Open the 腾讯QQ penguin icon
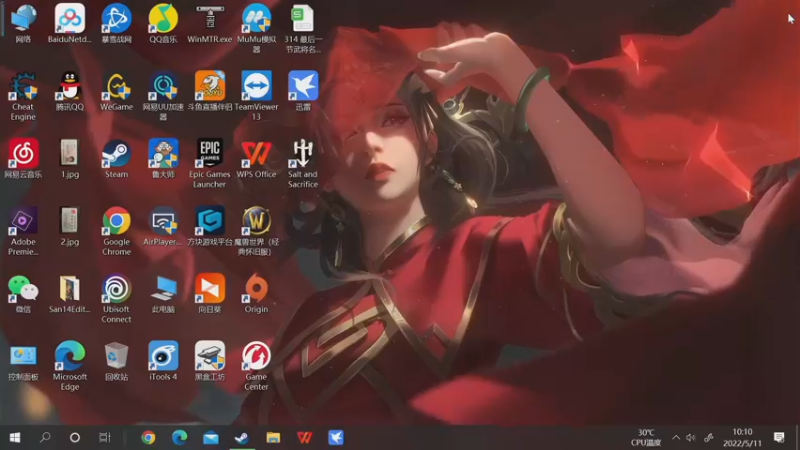Screen dimensions: 800x450 click(70, 91)
